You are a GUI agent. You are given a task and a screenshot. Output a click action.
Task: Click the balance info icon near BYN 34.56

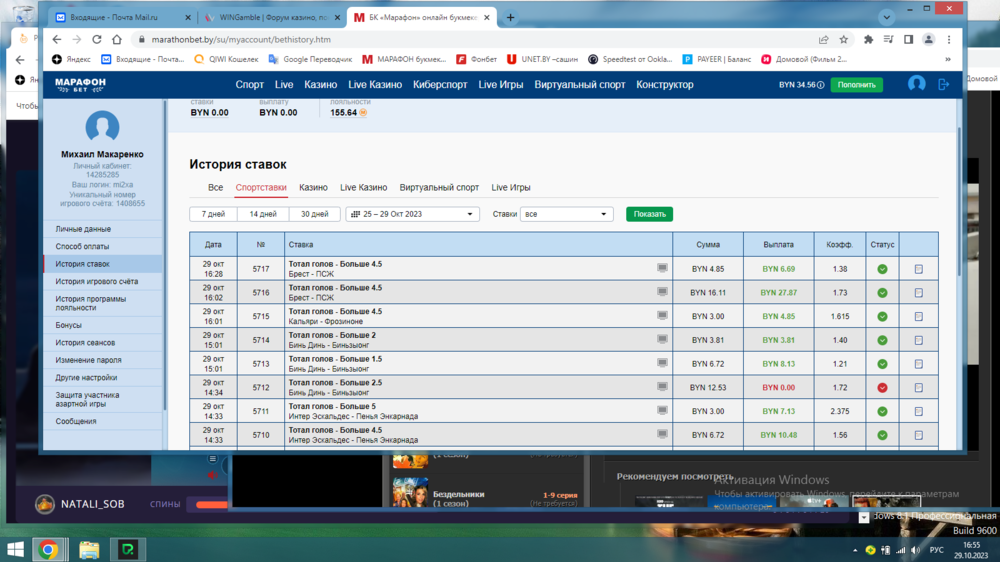[821, 86]
